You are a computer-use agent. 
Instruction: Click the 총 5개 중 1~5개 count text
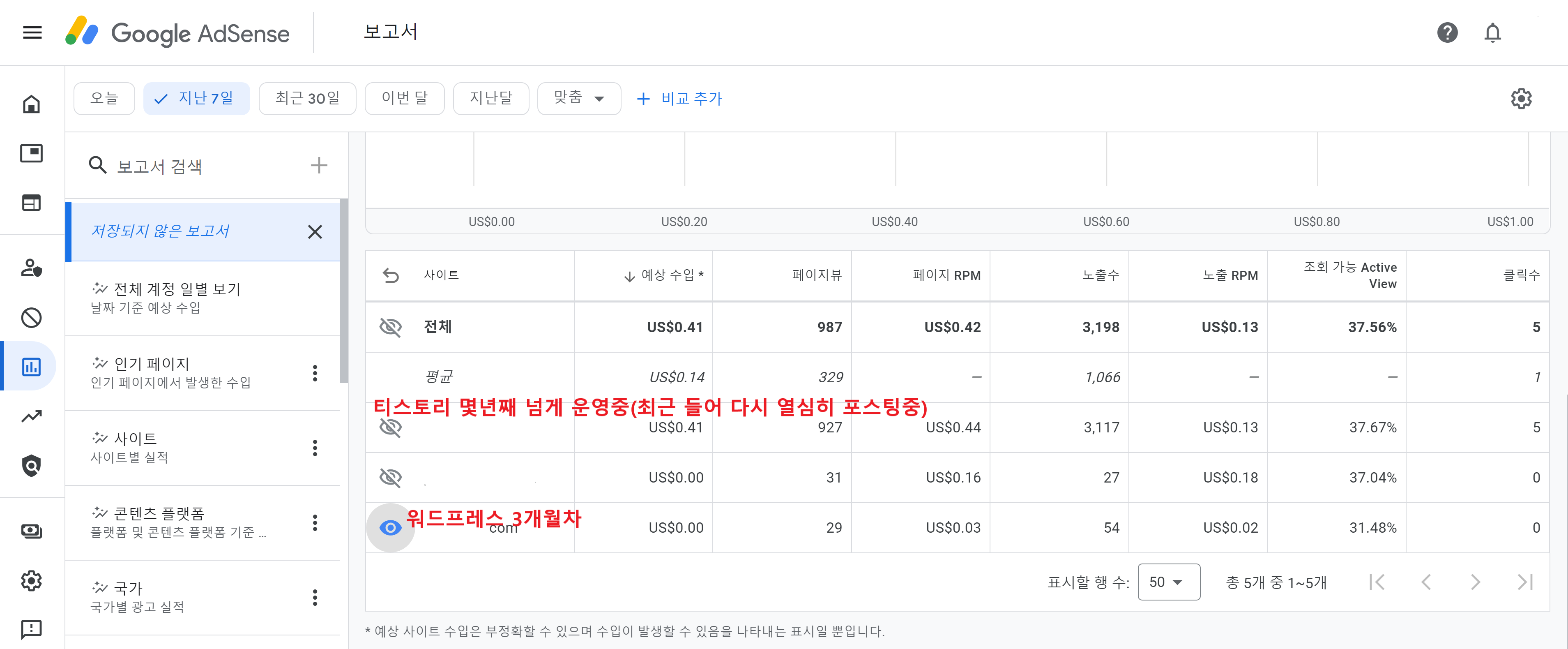click(x=1276, y=583)
